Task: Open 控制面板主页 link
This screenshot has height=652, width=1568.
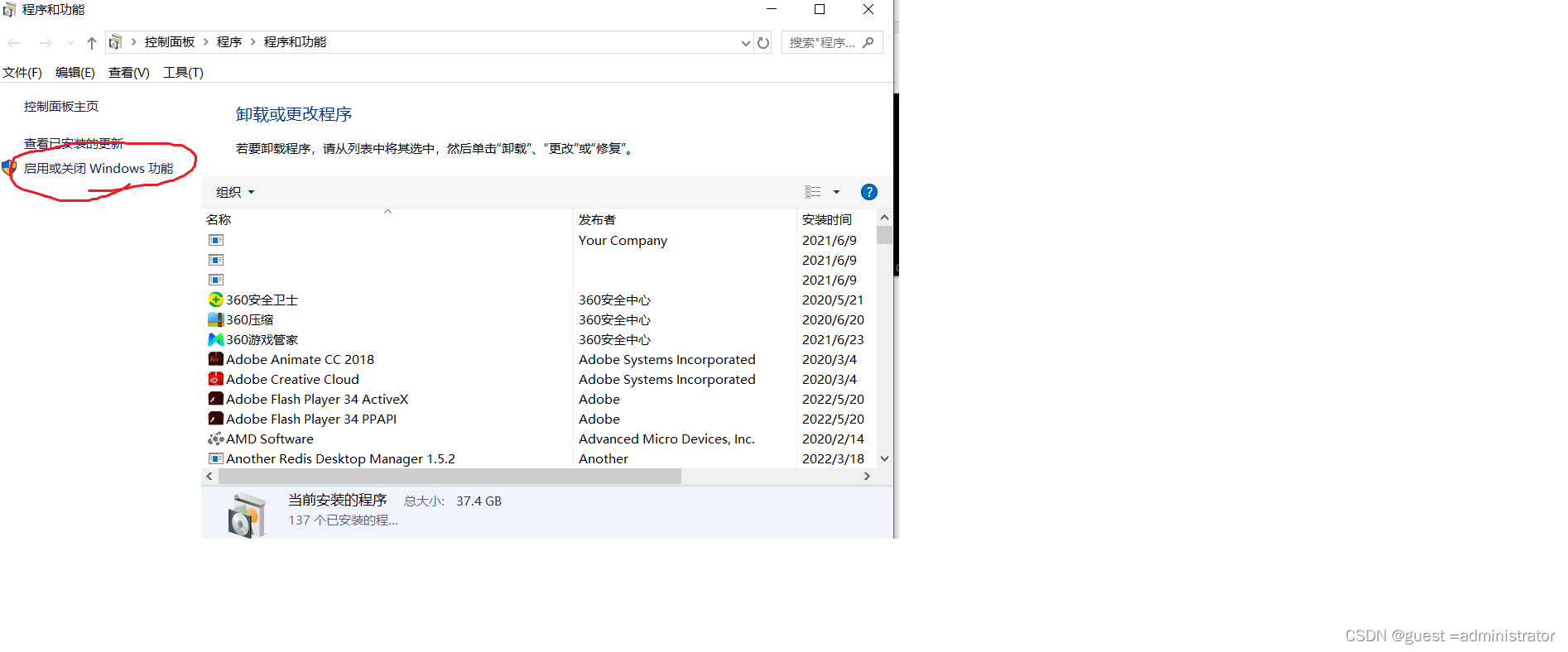Action: click(x=61, y=106)
